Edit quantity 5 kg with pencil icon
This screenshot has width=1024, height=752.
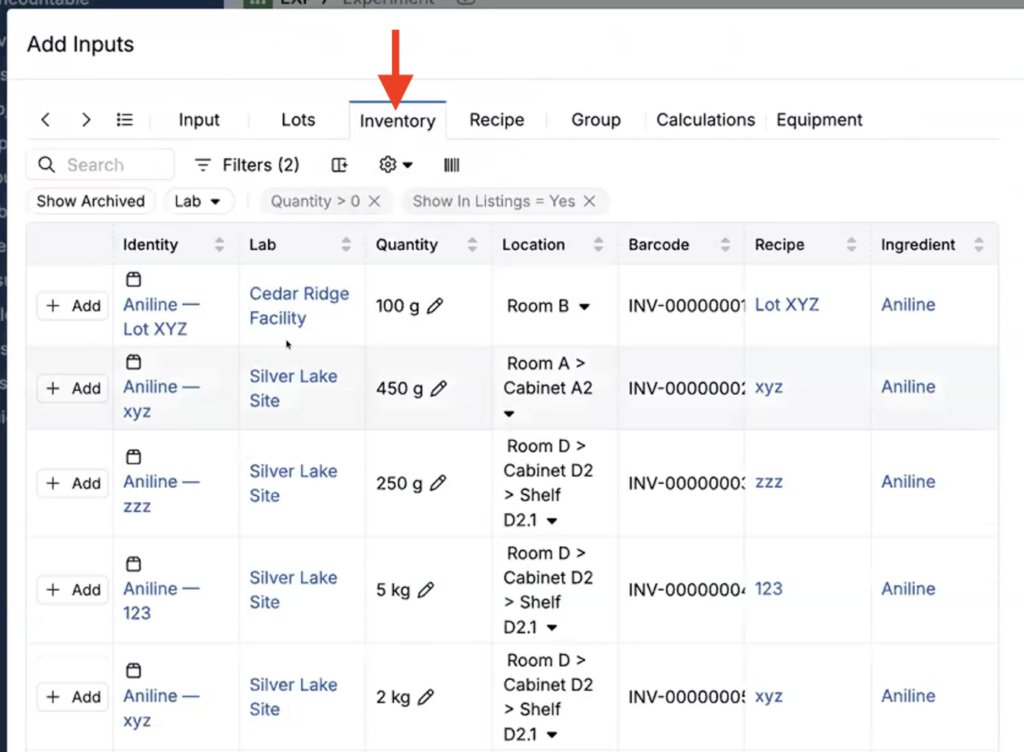(x=426, y=590)
